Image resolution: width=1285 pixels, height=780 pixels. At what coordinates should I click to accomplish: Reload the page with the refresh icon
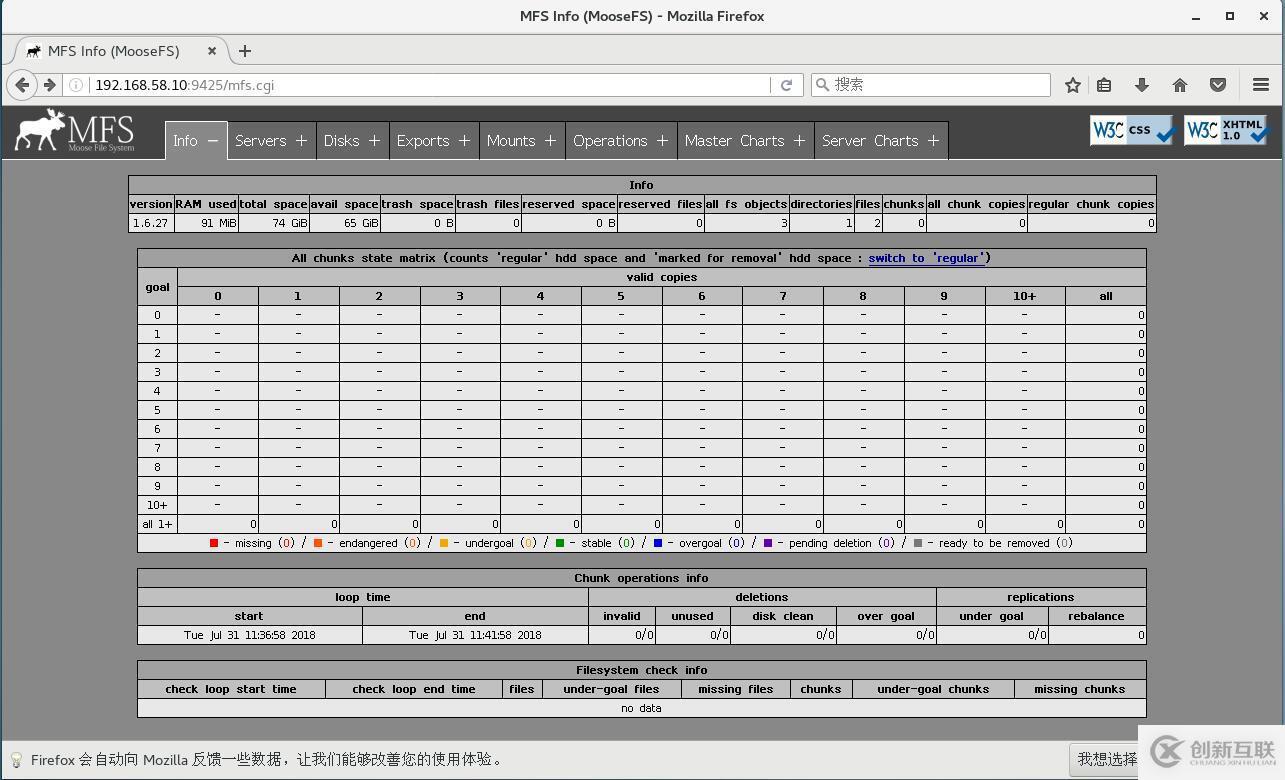tap(786, 85)
